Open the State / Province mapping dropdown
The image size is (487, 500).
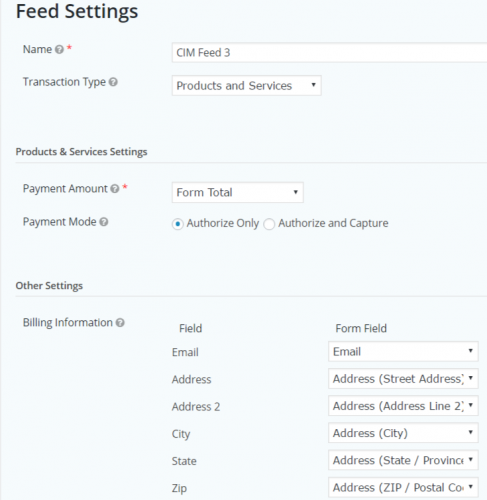pyautogui.click(x=403, y=460)
